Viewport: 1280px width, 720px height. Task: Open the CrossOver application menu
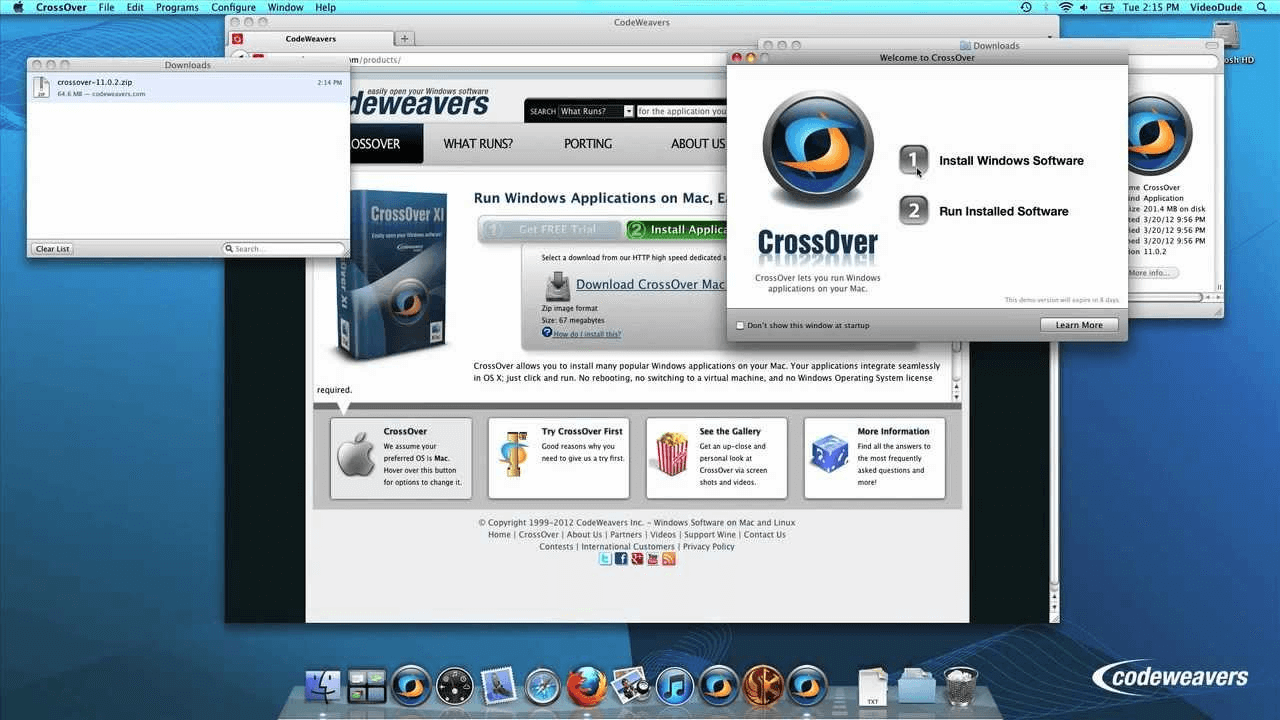[61, 7]
